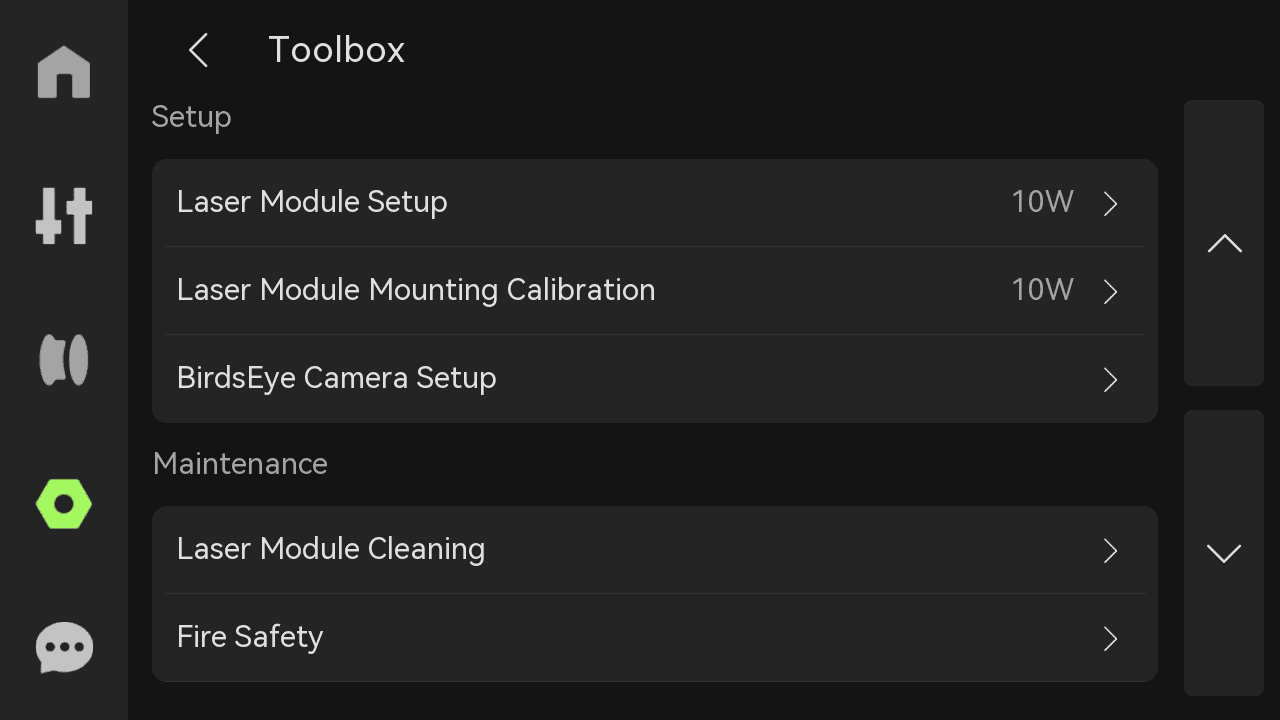Image resolution: width=1280 pixels, height=720 pixels.
Task: Expand Laser Module Mounting Calibration chevron
Action: coord(1110,292)
